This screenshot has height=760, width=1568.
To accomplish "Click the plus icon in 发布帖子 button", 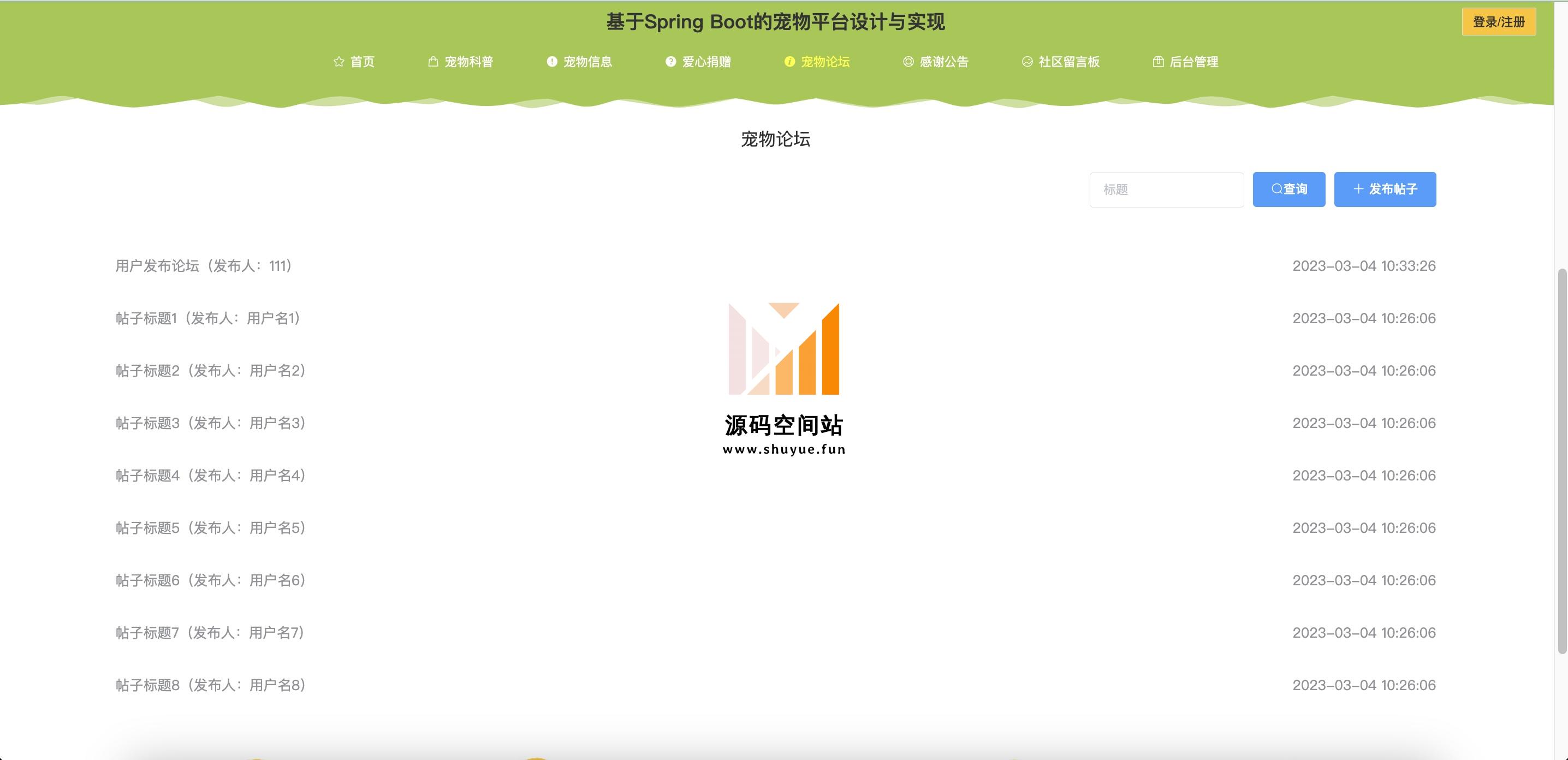I will coord(1358,189).
